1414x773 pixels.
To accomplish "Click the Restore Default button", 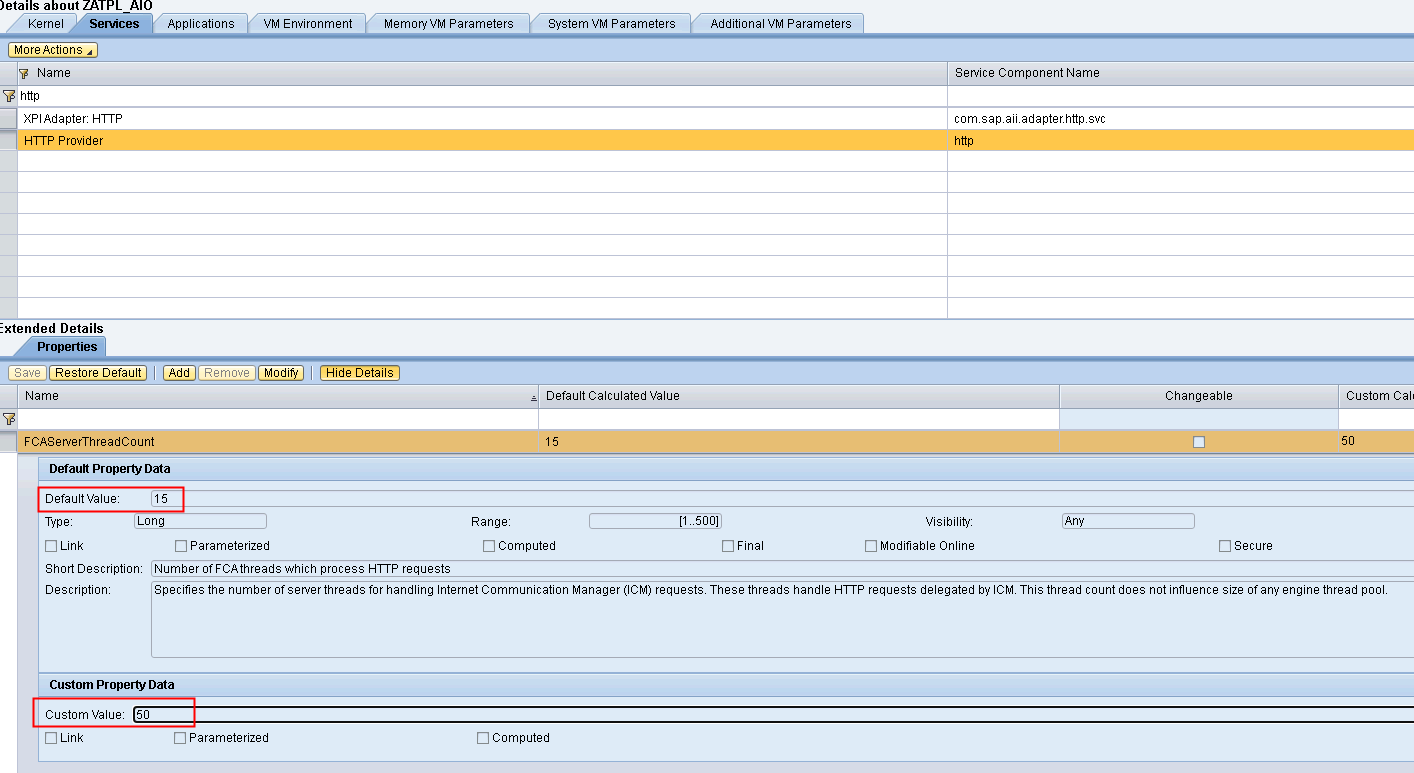I will tap(98, 373).
